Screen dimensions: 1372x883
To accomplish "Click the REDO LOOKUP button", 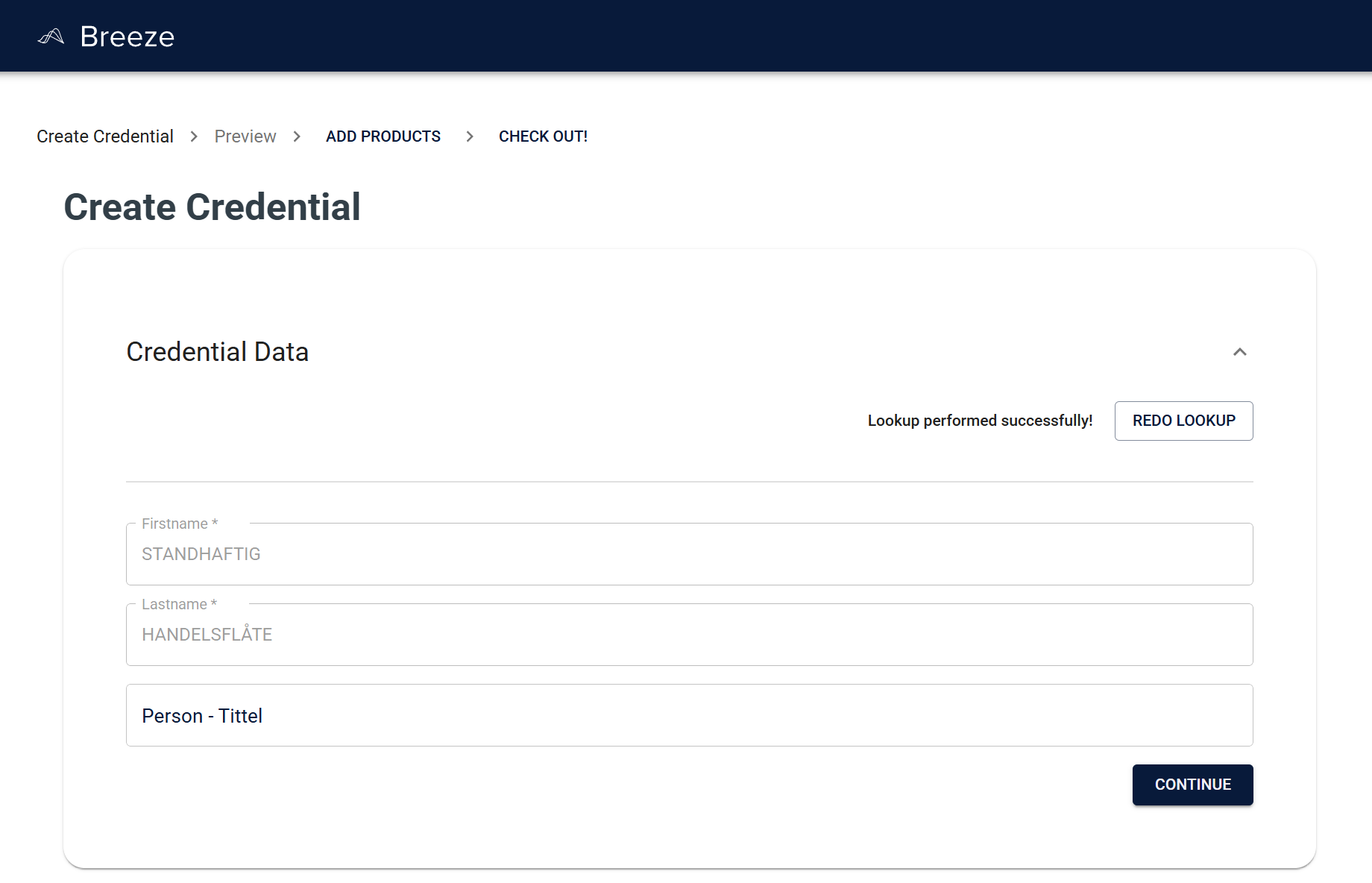I will pyautogui.click(x=1183, y=421).
